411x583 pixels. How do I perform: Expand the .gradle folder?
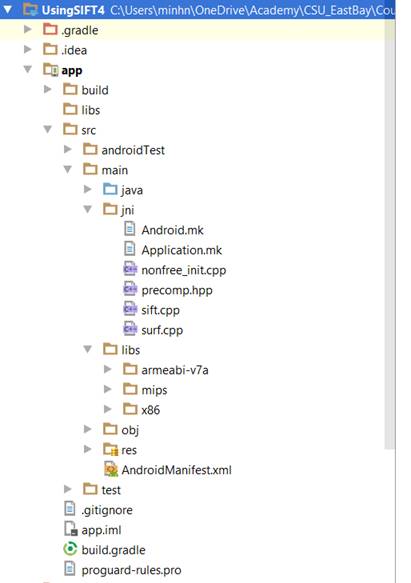(28, 29)
